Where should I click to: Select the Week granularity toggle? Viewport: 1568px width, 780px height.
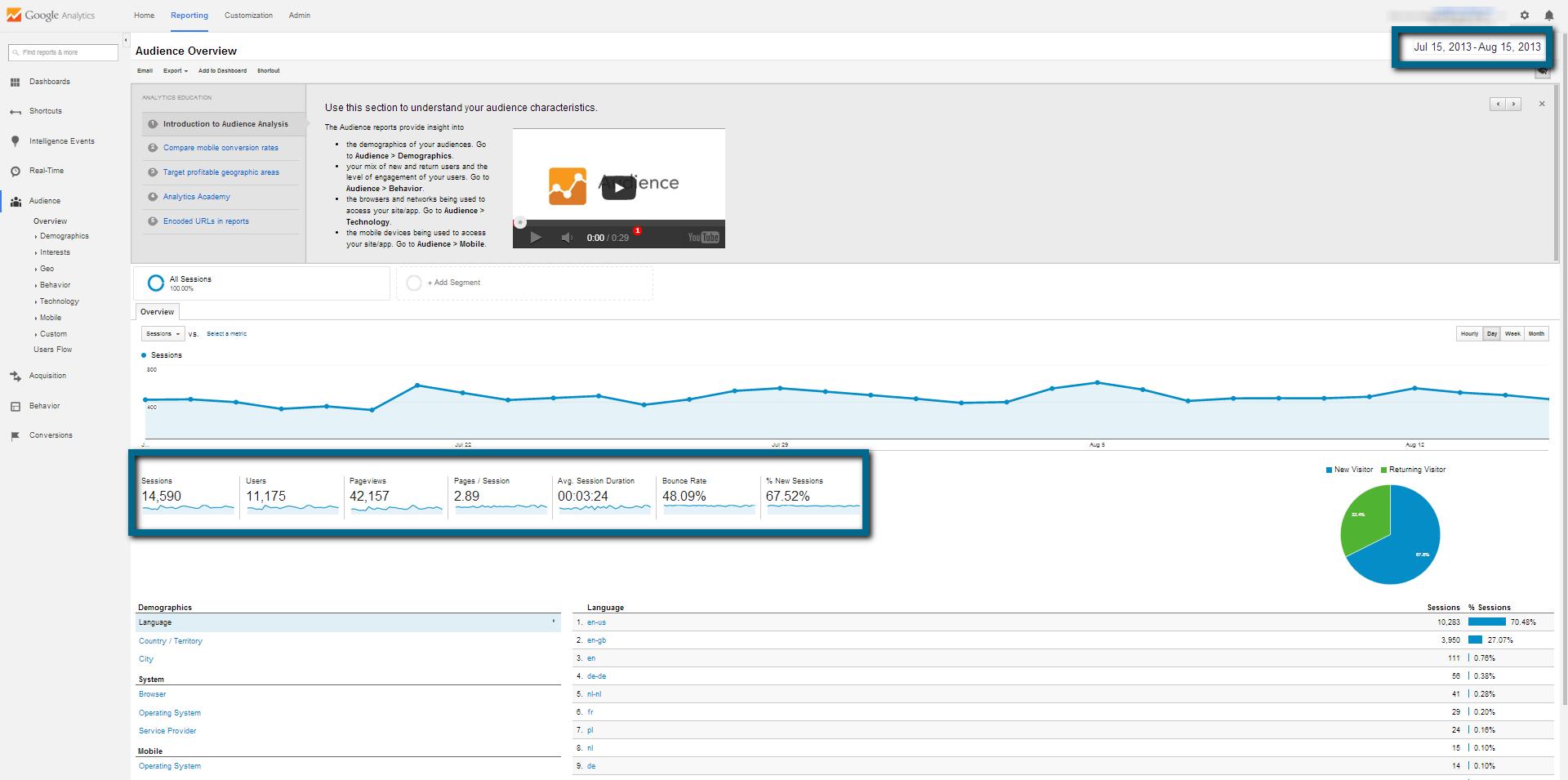click(x=1512, y=334)
